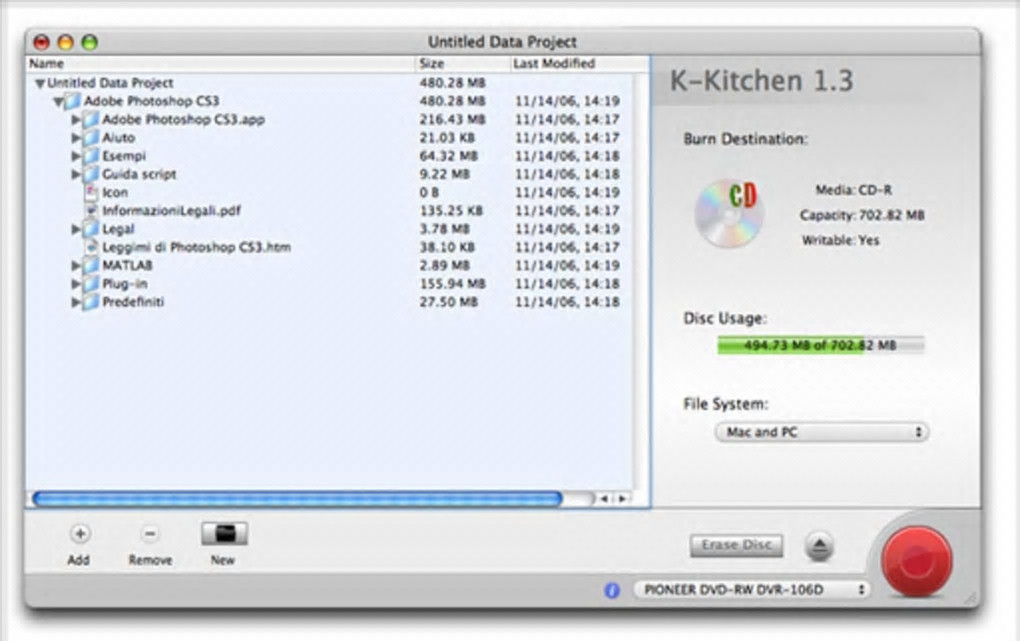Expand the Plug-in folder

coord(75,284)
